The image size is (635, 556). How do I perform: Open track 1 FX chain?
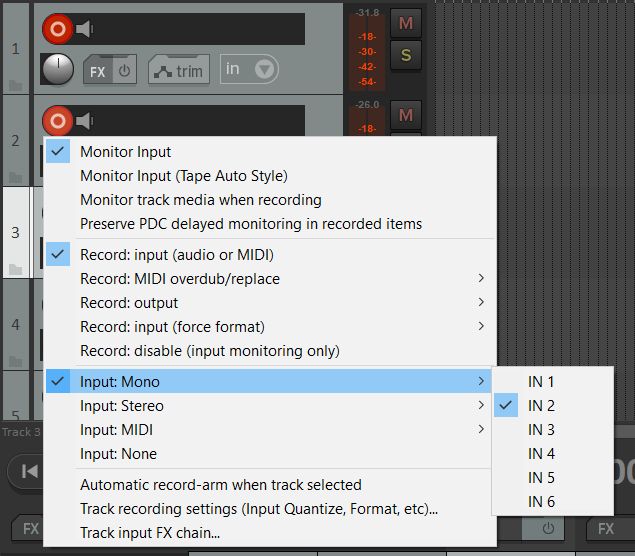(97, 71)
